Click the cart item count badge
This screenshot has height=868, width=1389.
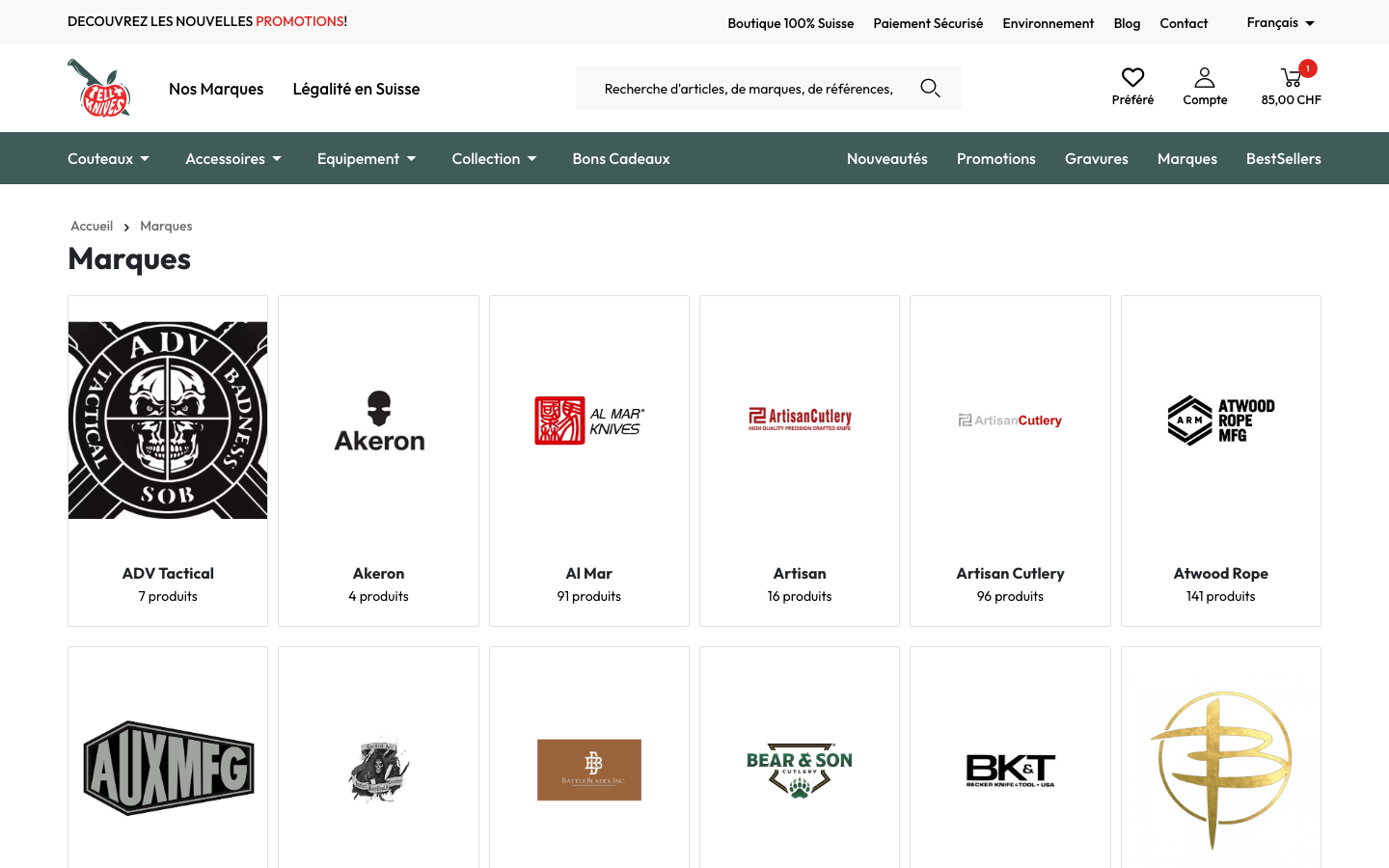[1308, 68]
